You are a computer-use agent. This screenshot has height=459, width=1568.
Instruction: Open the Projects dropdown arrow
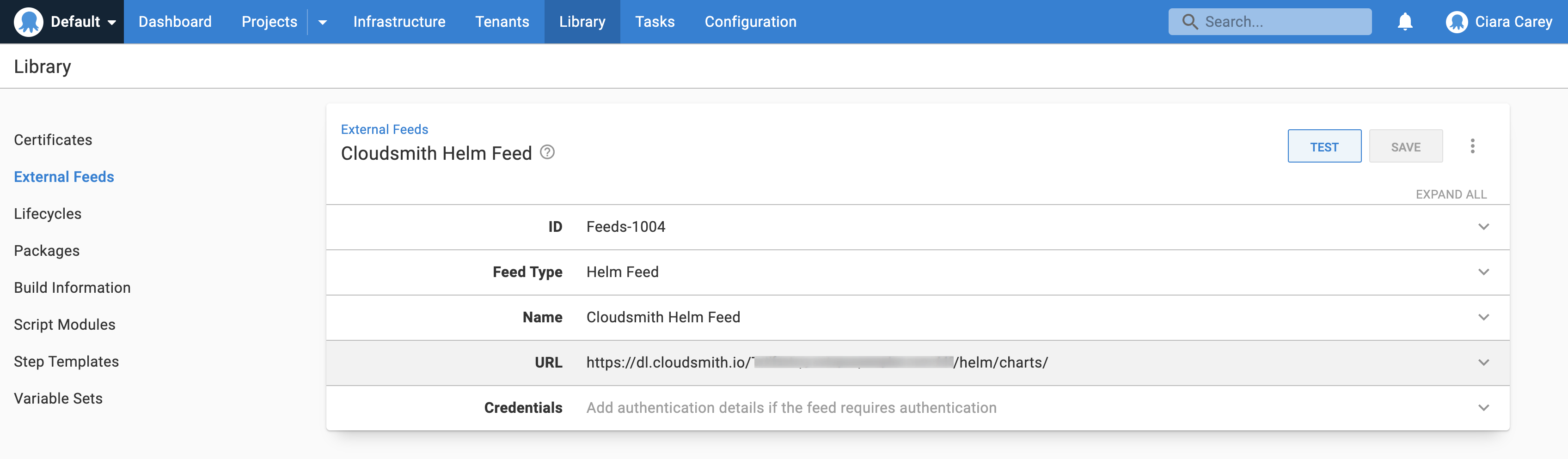pos(323,23)
